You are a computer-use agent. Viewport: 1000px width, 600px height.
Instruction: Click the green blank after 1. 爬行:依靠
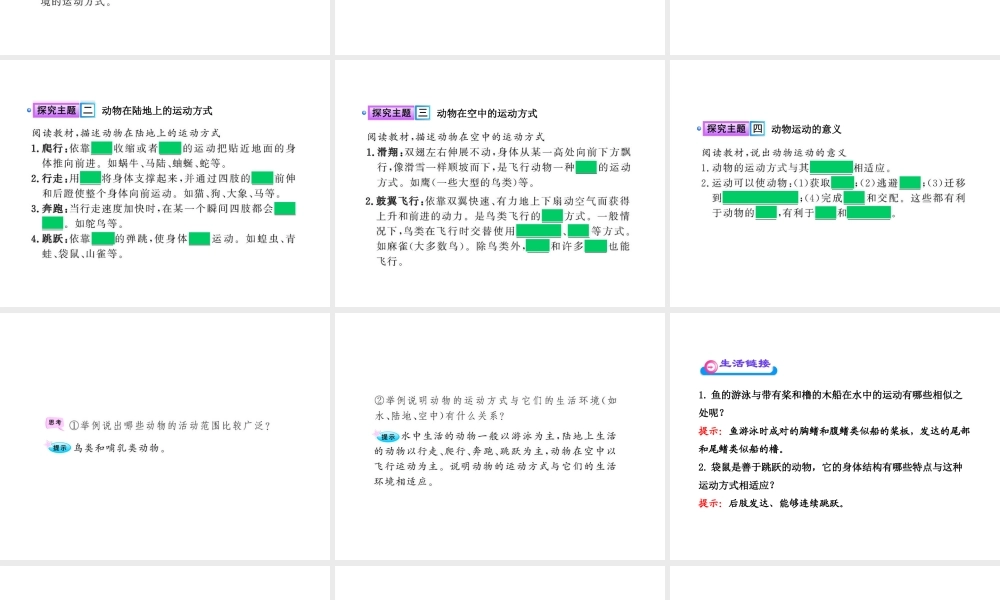point(102,148)
